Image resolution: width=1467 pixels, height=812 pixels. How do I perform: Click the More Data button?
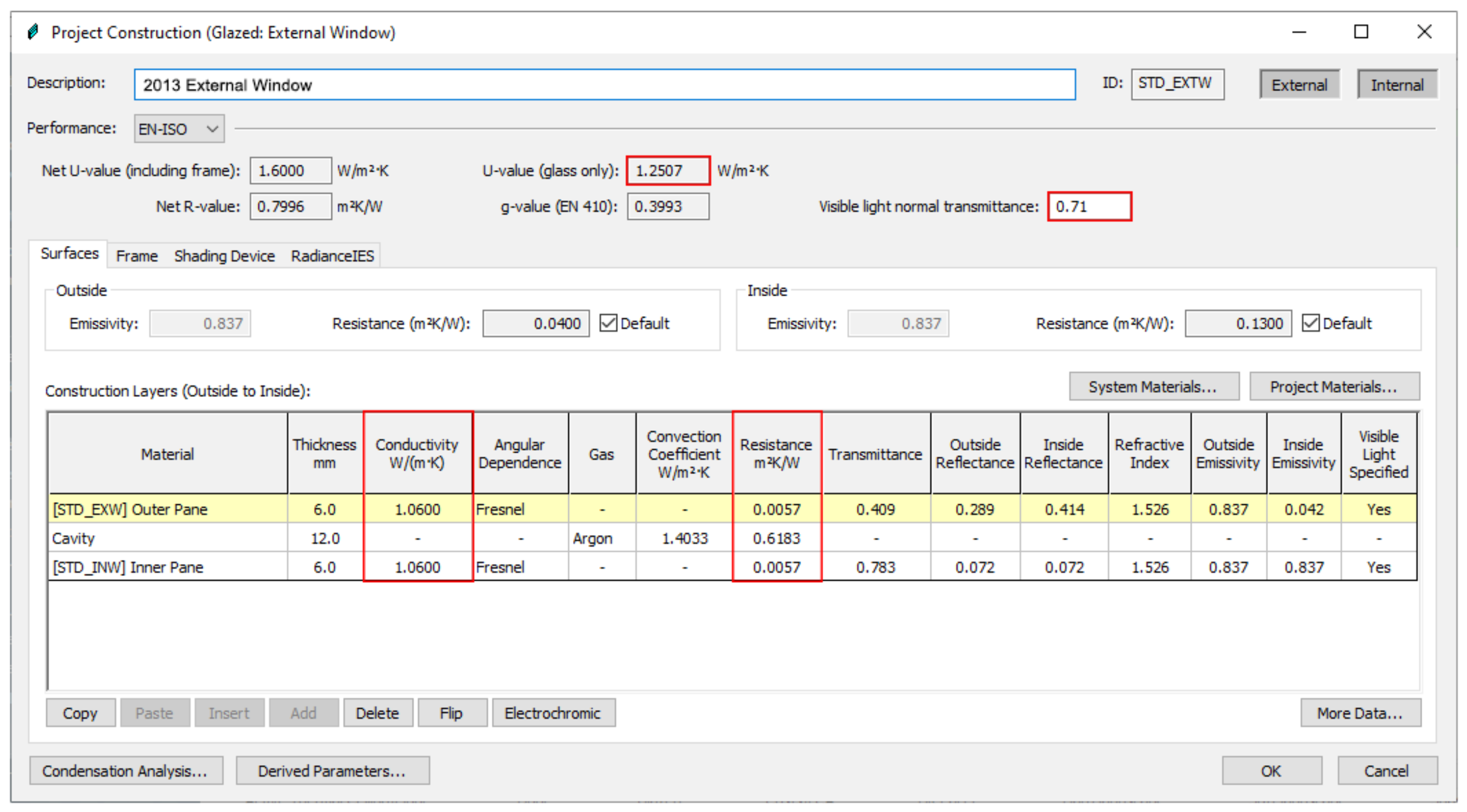1360,714
